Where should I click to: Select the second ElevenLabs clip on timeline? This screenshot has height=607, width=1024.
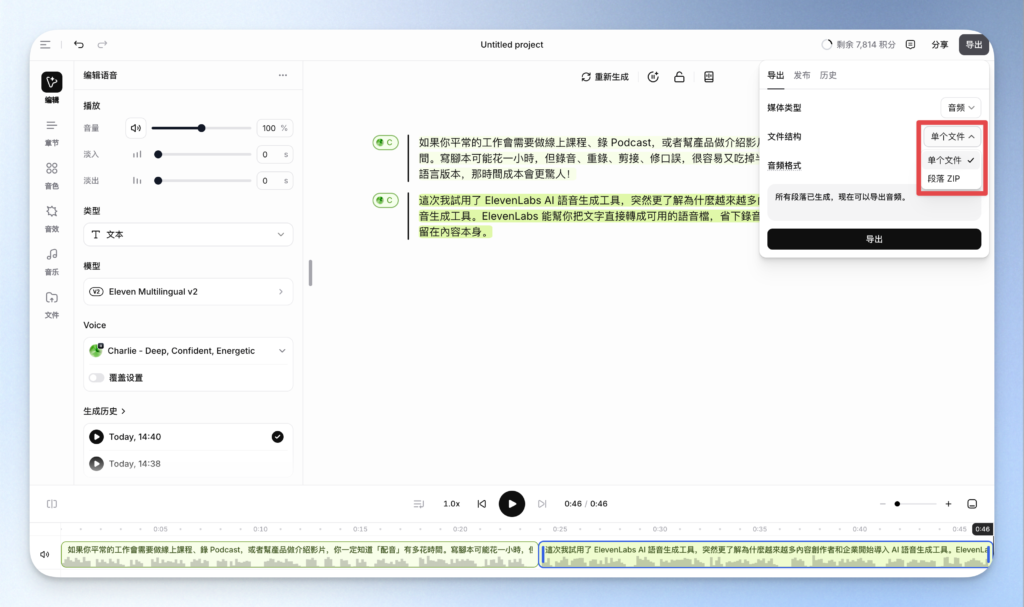[765, 554]
